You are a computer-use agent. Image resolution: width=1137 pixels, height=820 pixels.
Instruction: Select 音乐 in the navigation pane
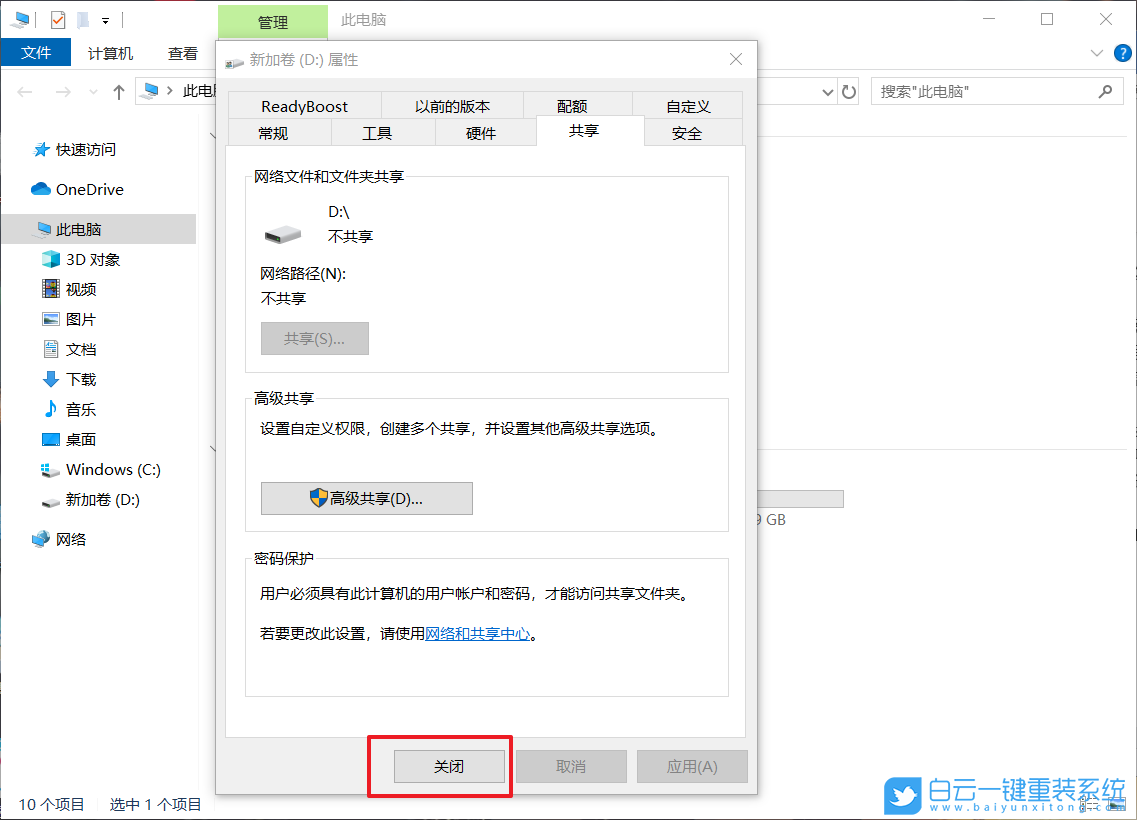(79, 409)
